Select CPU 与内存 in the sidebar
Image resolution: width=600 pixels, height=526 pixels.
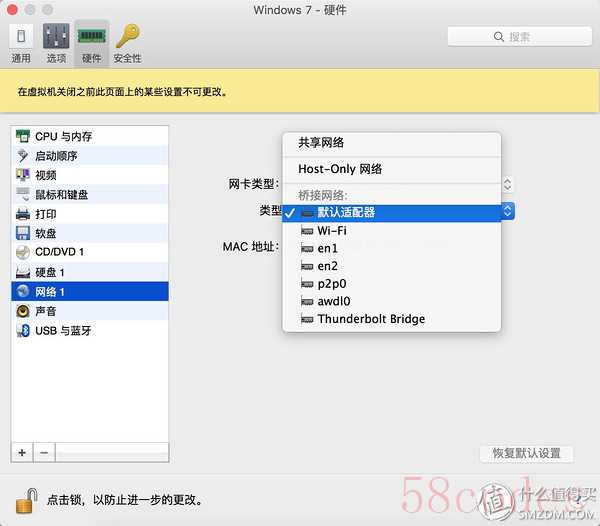pos(63,136)
